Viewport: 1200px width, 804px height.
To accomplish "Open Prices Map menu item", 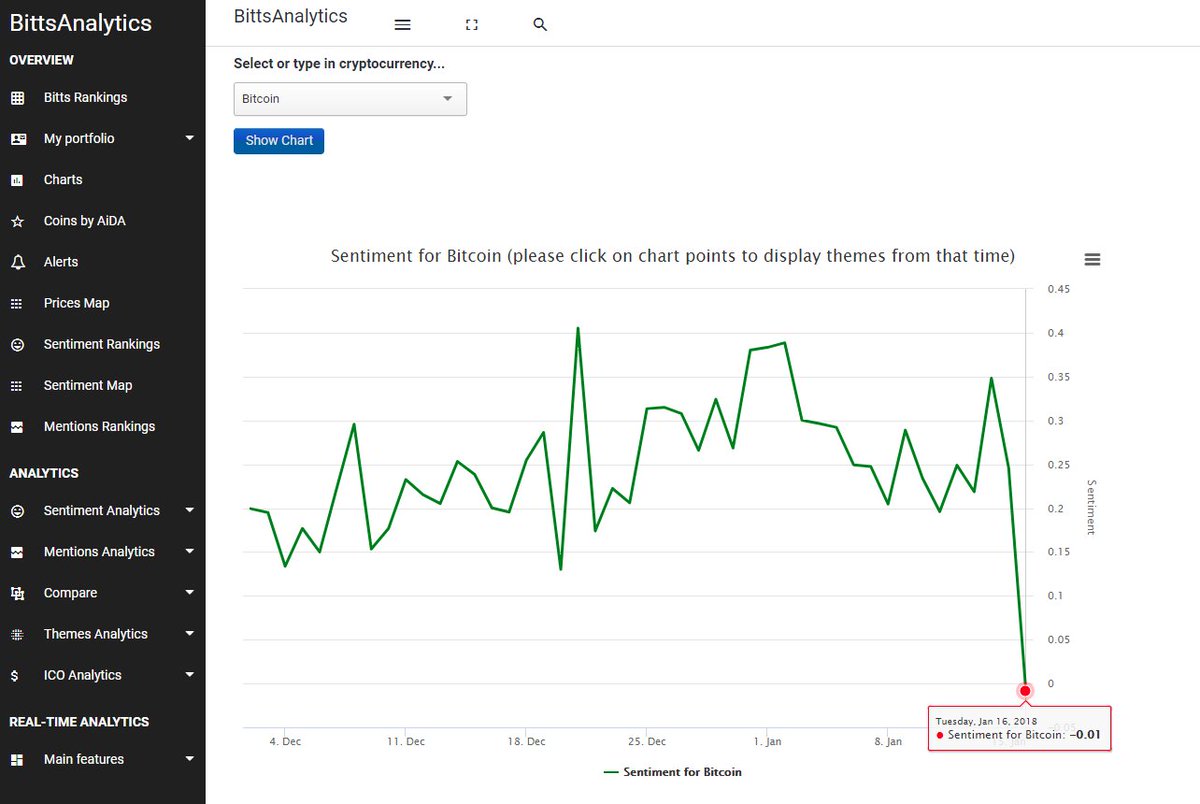I will click(x=77, y=303).
